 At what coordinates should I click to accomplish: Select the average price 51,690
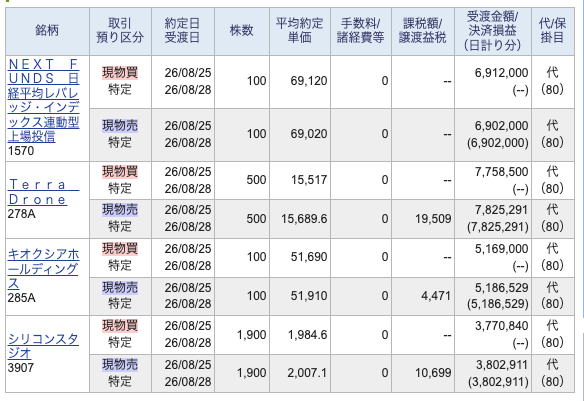click(x=309, y=257)
